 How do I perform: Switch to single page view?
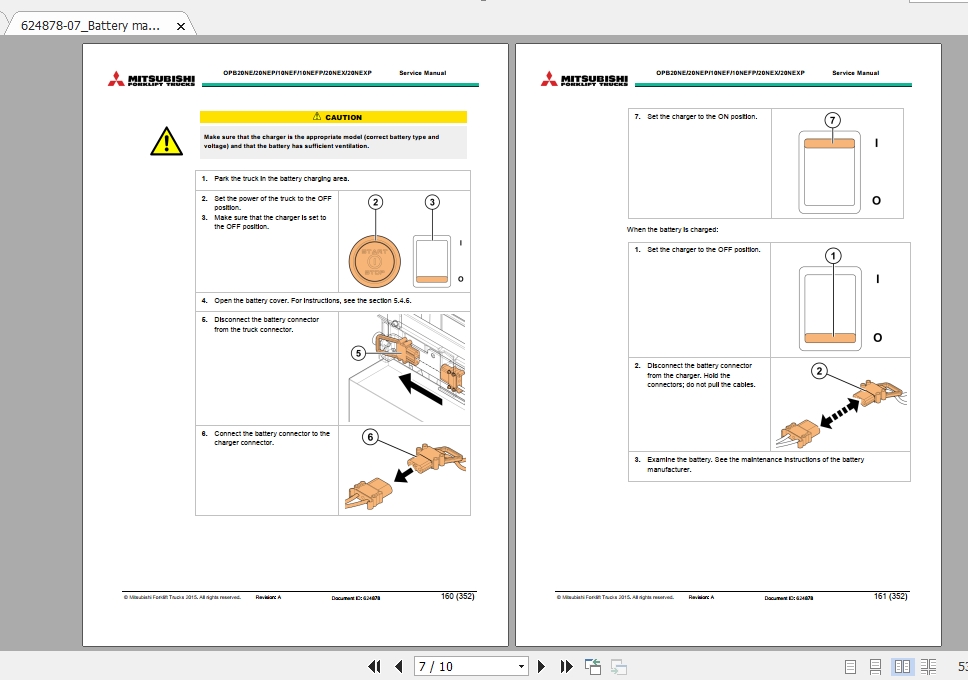coord(850,666)
